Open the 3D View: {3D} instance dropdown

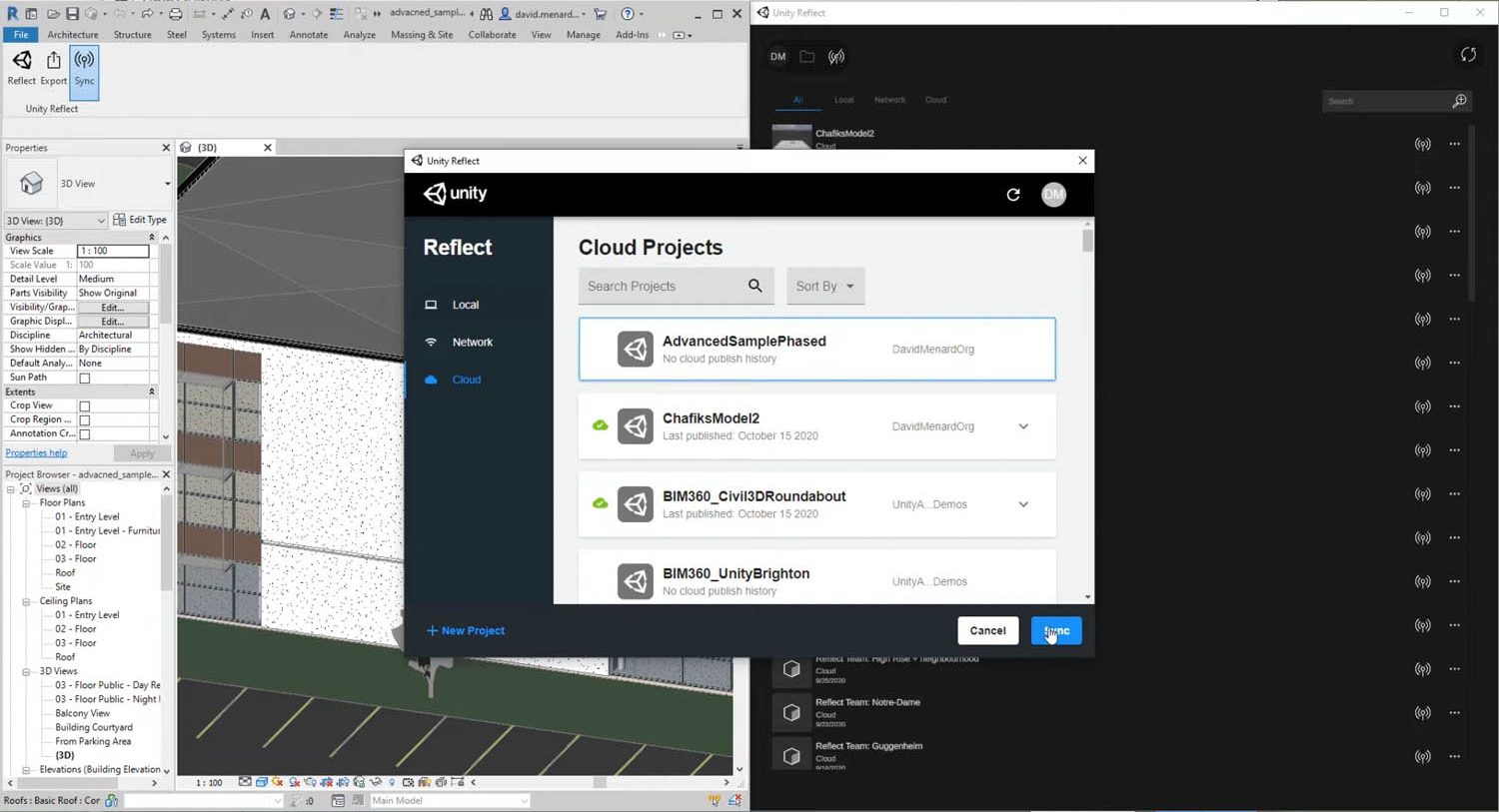[x=55, y=221]
